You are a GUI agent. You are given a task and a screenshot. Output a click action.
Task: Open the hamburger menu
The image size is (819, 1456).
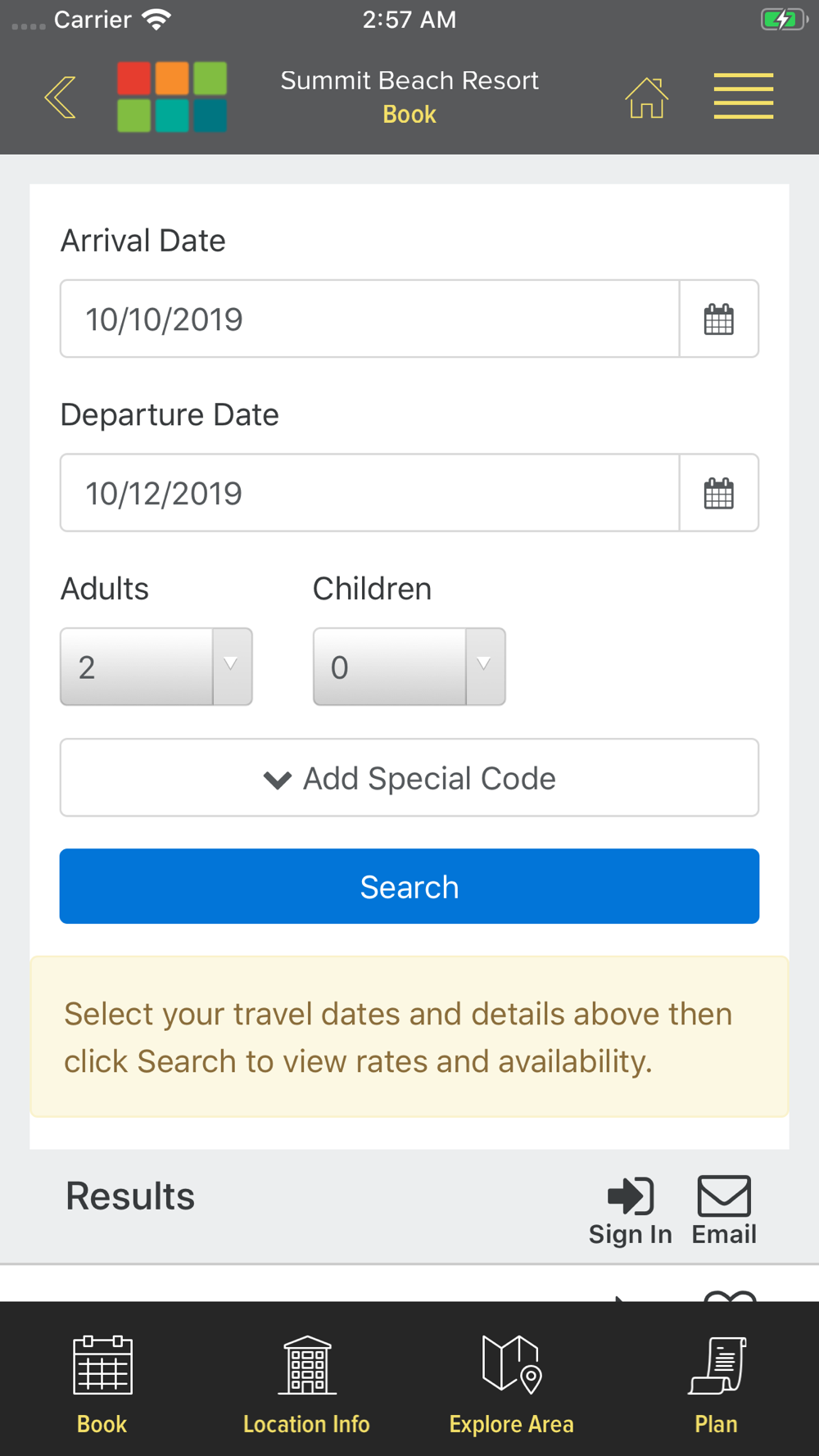tap(743, 97)
